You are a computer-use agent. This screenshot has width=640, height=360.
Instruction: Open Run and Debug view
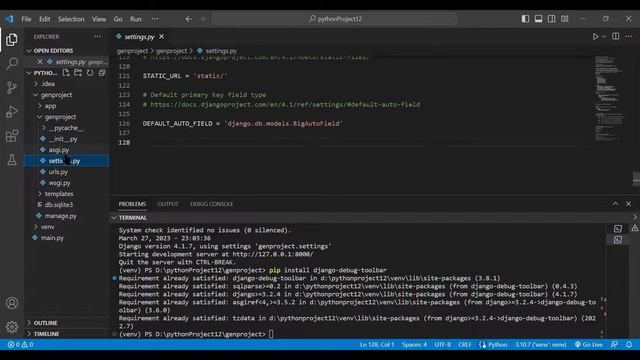12,111
